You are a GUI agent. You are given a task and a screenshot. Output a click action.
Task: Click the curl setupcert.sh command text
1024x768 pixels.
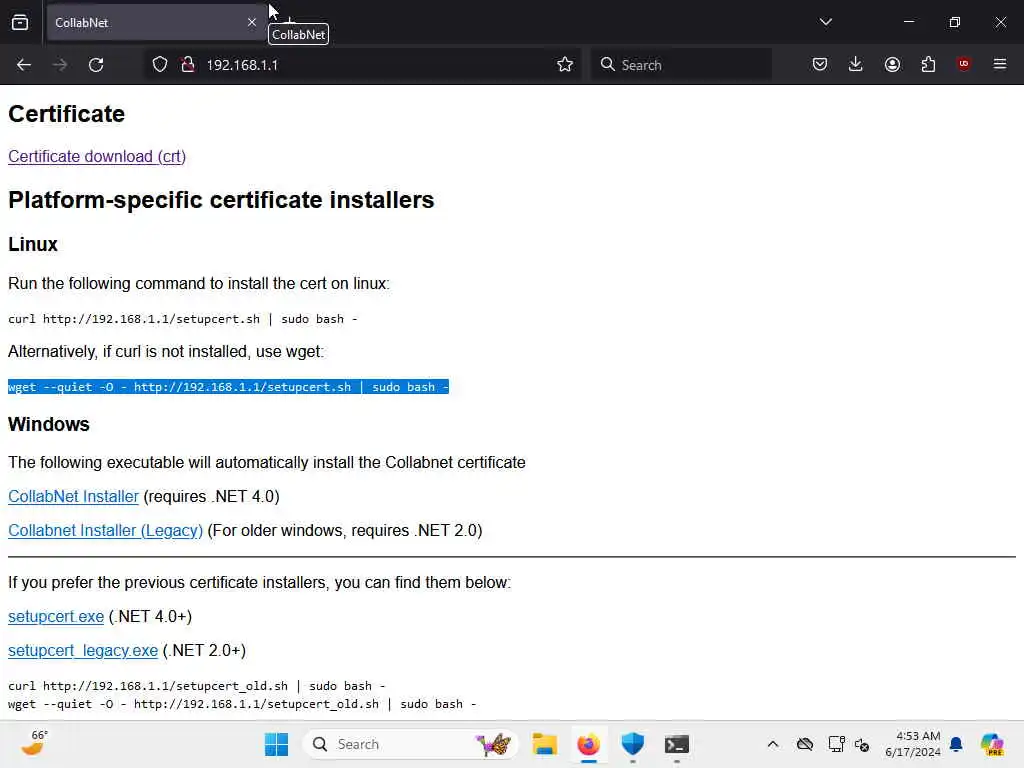(183, 319)
